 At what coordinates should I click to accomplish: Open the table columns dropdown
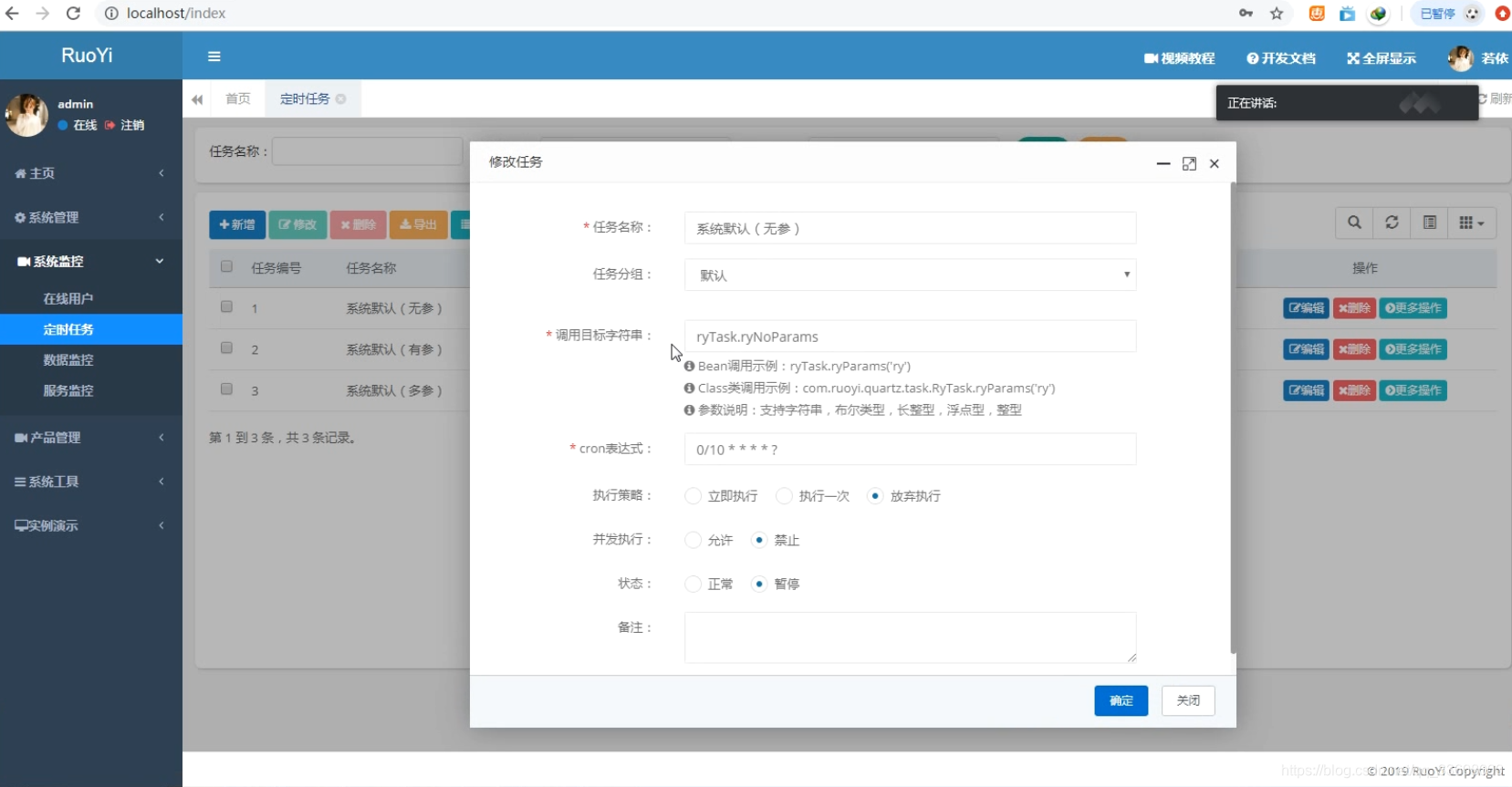click(x=1471, y=223)
